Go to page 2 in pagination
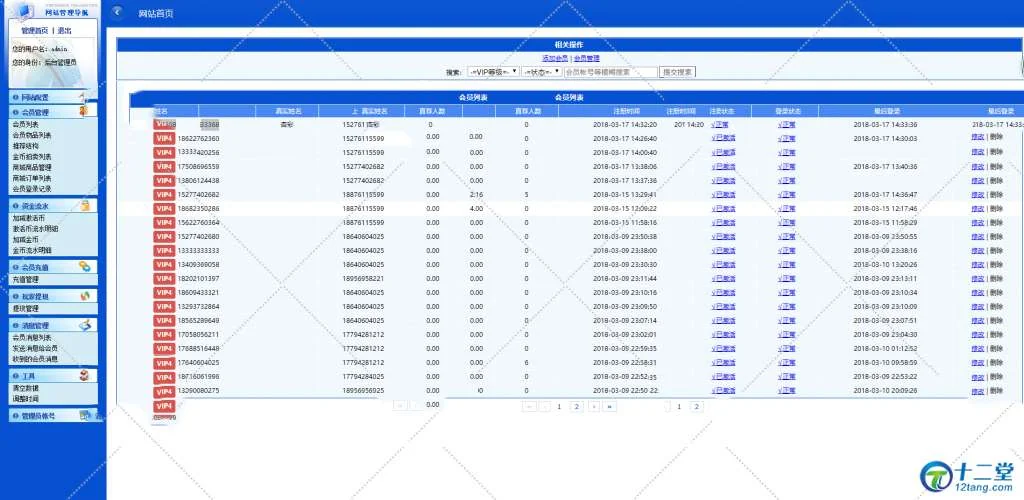The height and width of the screenshot is (500, 1024). [575, 407]
